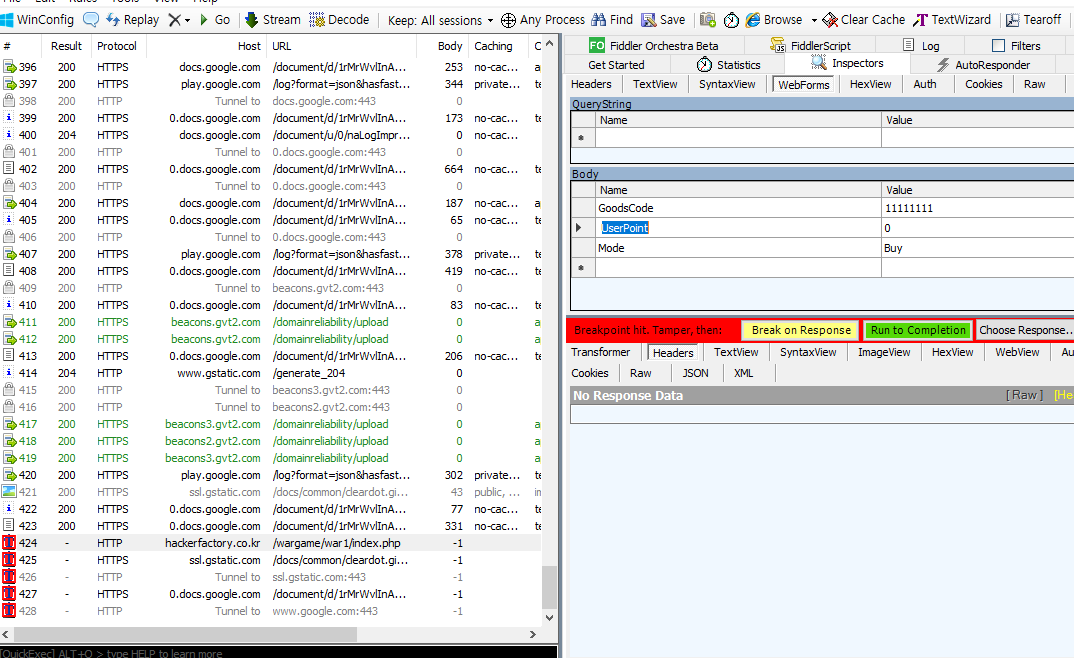This screenshot has width=1074, height=658.
Task: Open the FiddlerScript tab
Action: point(810,46)
